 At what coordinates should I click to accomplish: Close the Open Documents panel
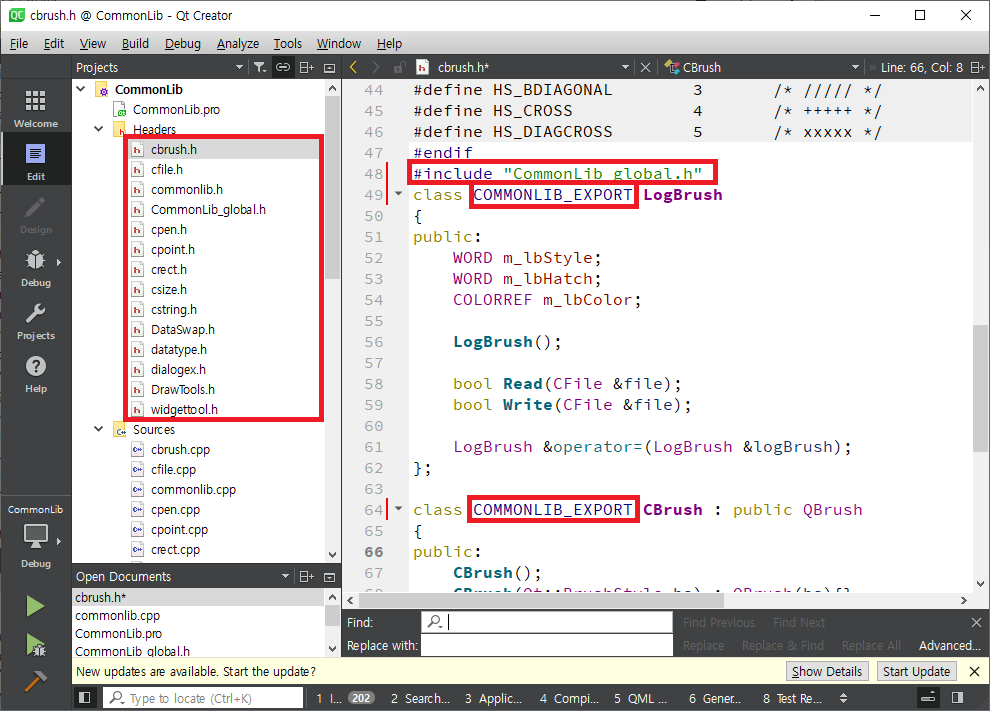[x=330, y=577]
